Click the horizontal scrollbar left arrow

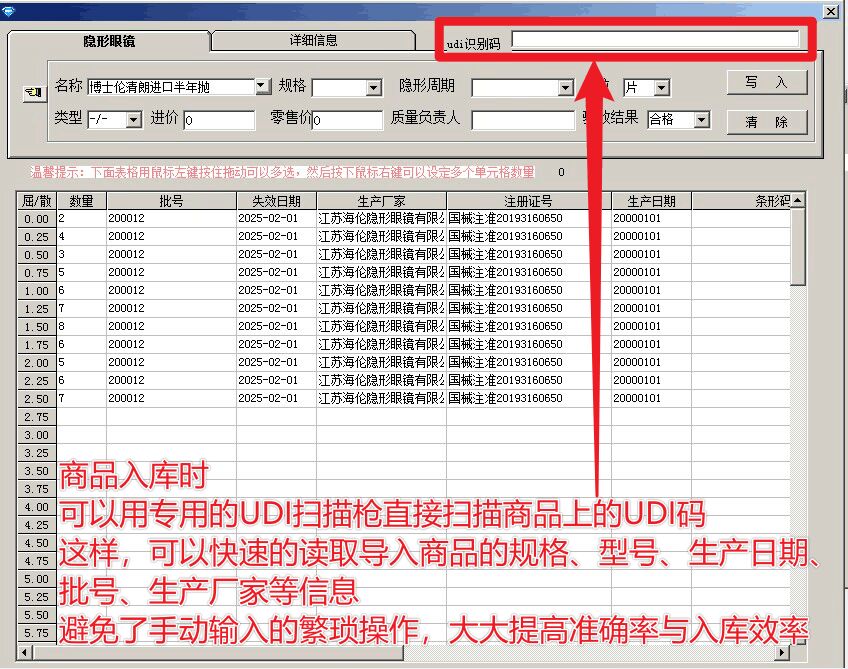click(24, 653)
